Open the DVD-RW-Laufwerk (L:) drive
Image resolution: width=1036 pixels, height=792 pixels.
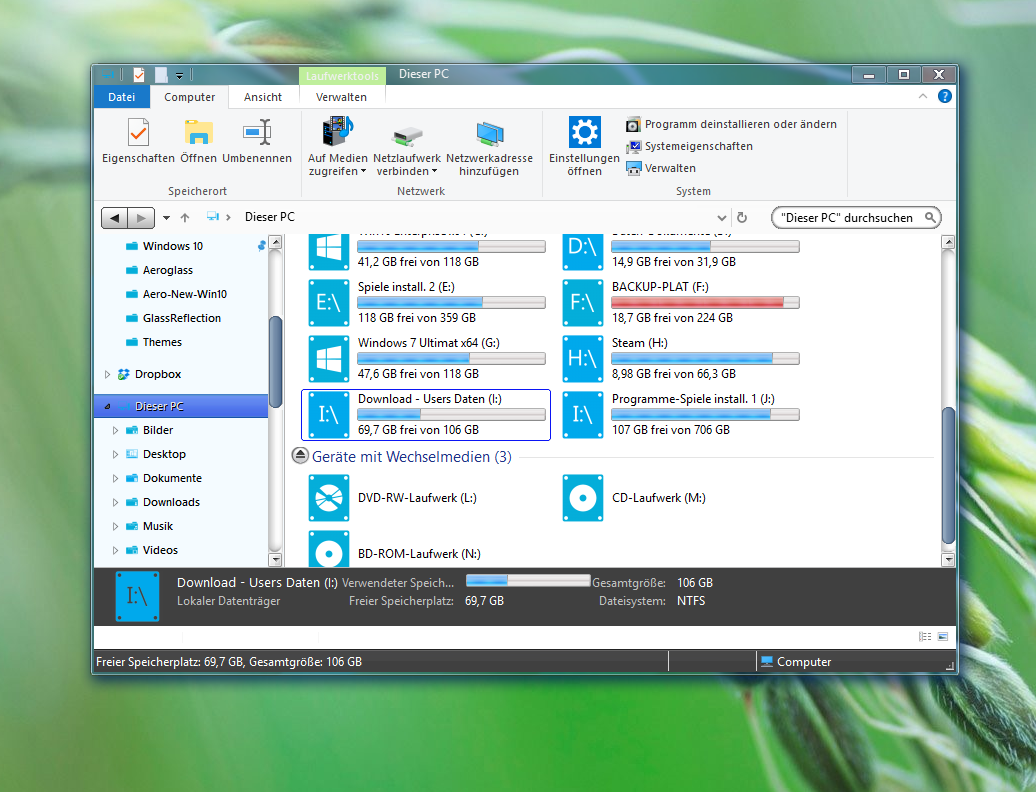coord(329,498)
